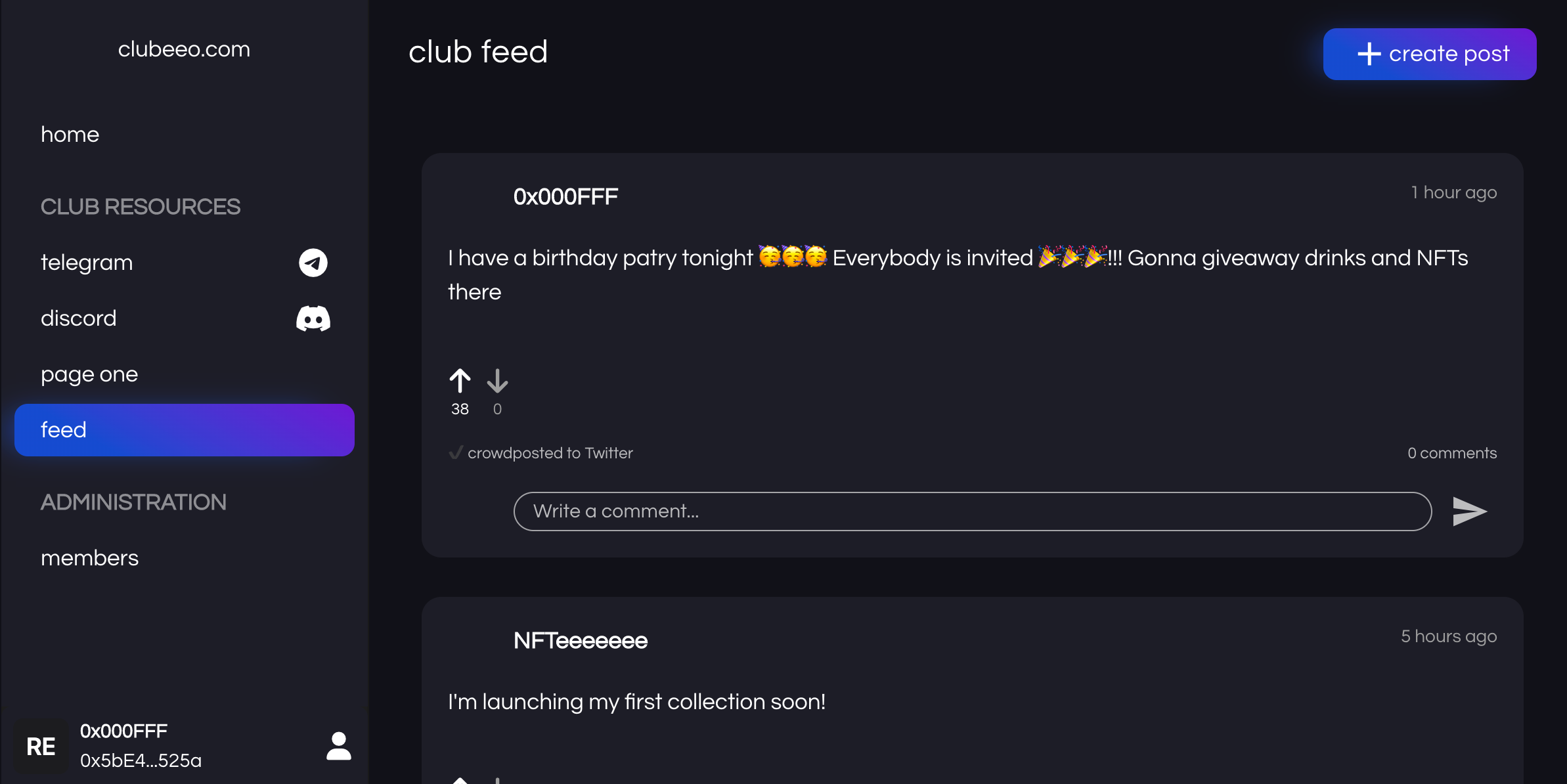Navigate to page one
1567x784 pixels.
(x=89, y=374)
